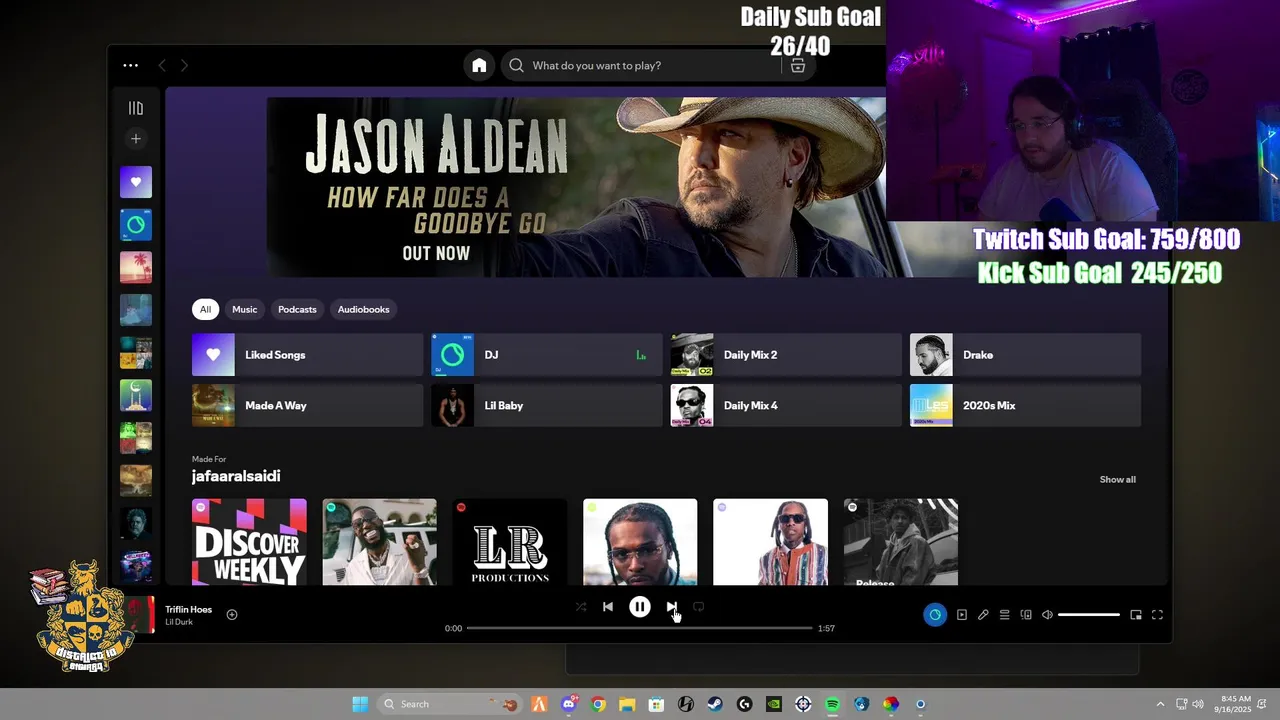The image size is (1280, 720).
Task: Open the Browse icon in search bar
Action: click(798, 65)
